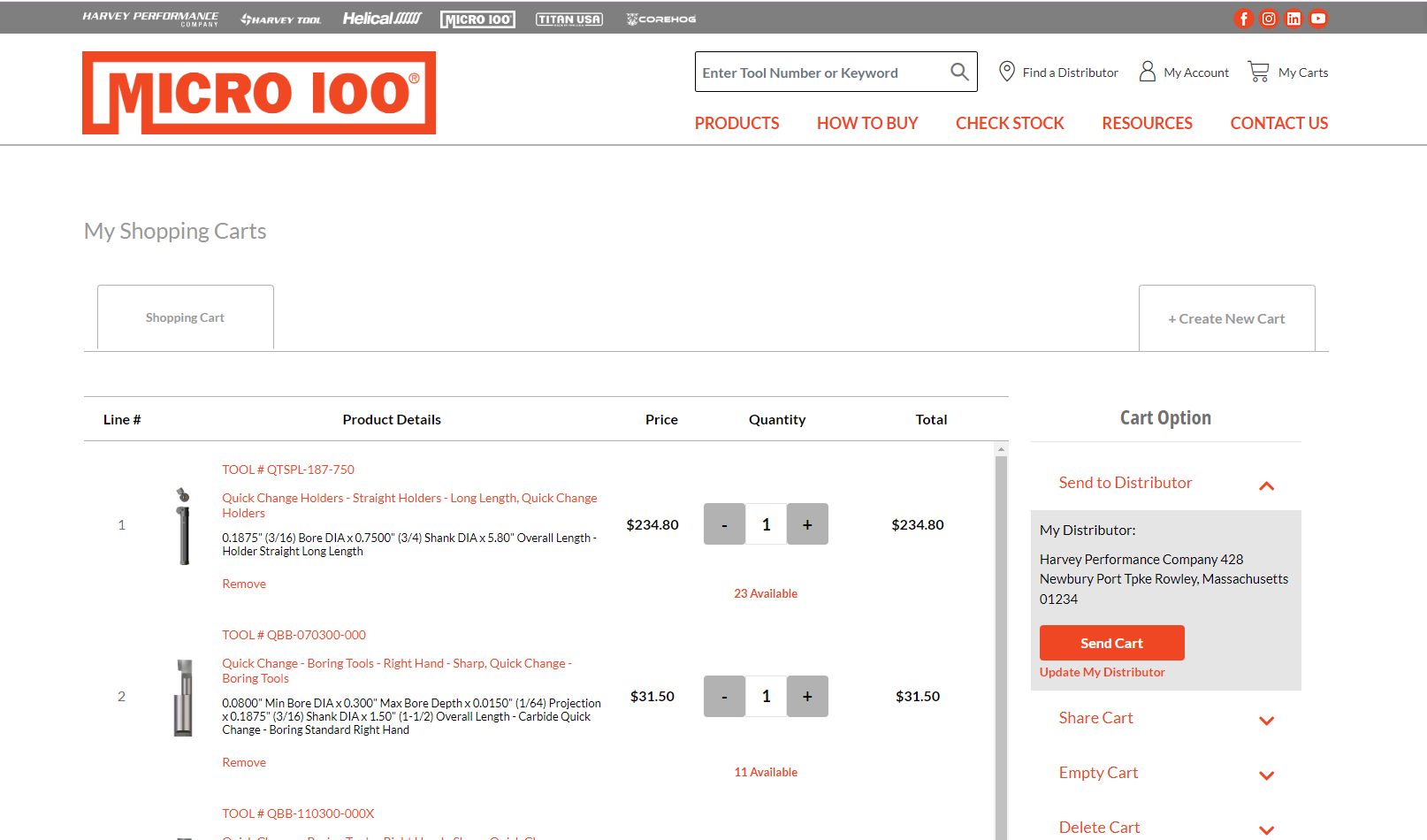Screen dimensions: 1427x840
Task: Click the My Account person icon
Action: [1147, 72]
